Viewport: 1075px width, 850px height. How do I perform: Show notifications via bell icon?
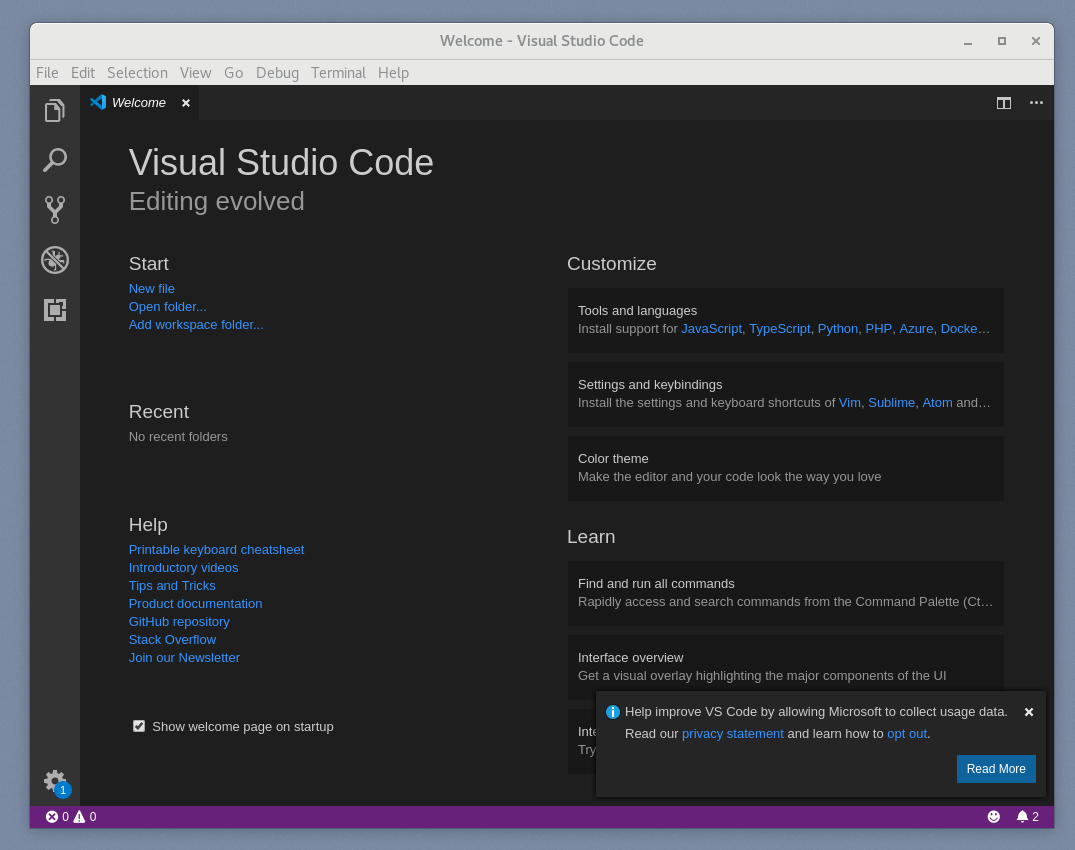(x=1027, y=817)
